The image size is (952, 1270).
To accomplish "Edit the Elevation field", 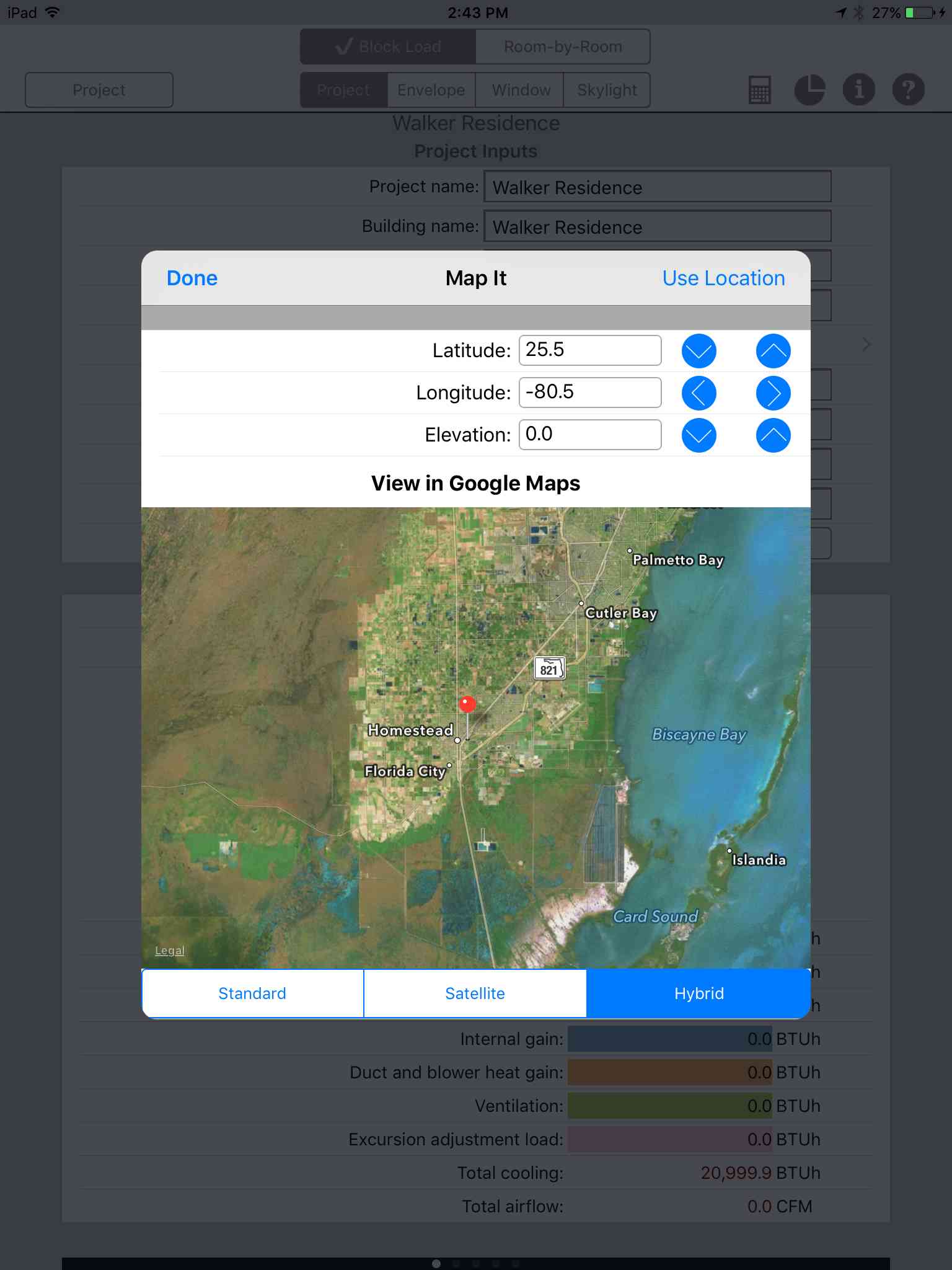I will coord(590,435).
